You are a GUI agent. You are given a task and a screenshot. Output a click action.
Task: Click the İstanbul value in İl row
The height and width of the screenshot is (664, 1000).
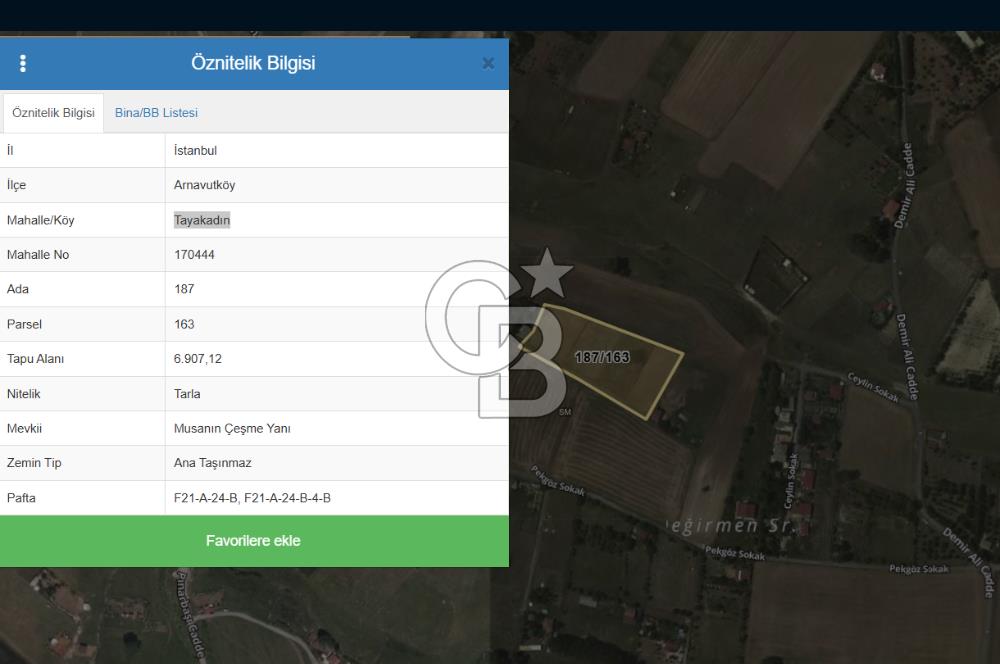click(x=195, y=151)
